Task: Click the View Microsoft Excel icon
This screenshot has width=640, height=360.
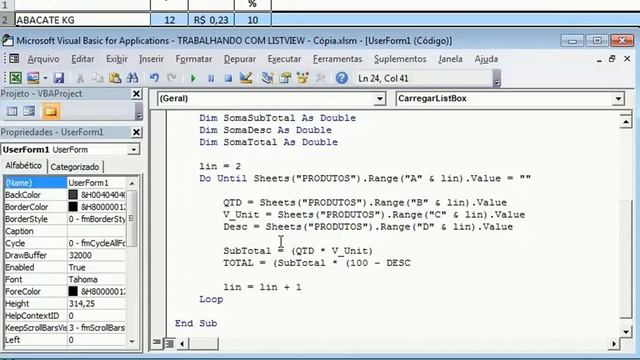Action: (x=16, y=78)
